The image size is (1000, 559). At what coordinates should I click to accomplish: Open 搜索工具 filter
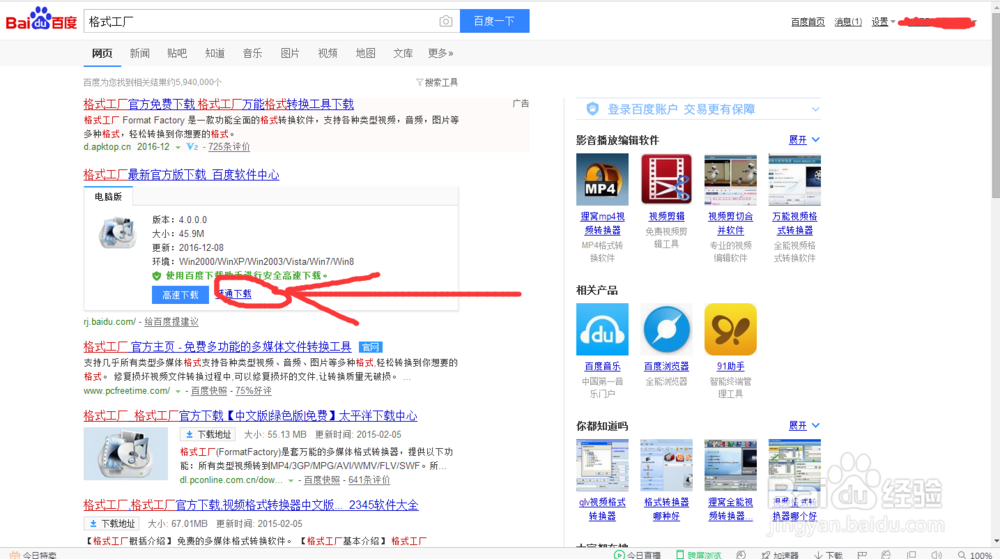tap(437, 82)
